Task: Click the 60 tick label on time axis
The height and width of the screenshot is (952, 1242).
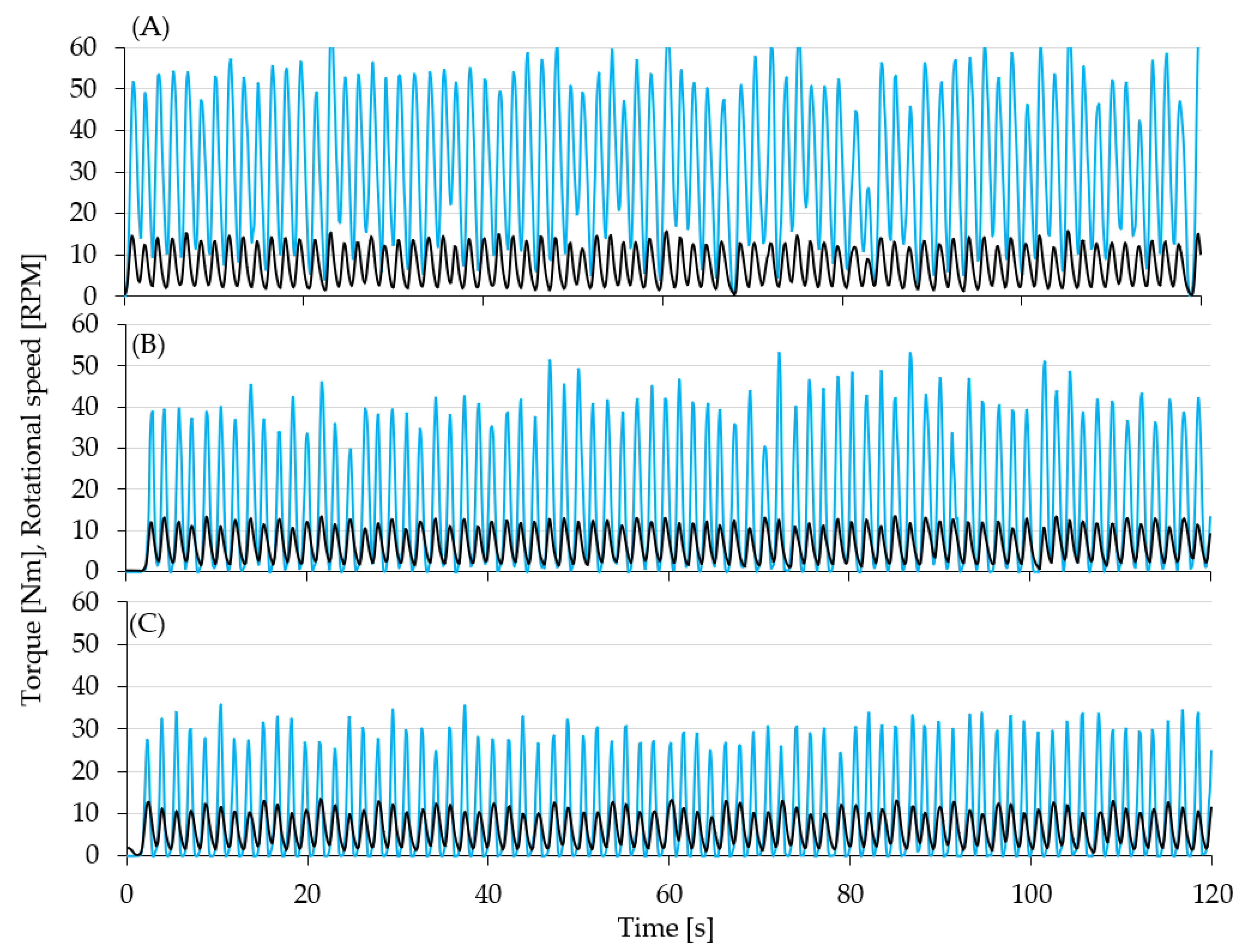Action: [669, 894]
